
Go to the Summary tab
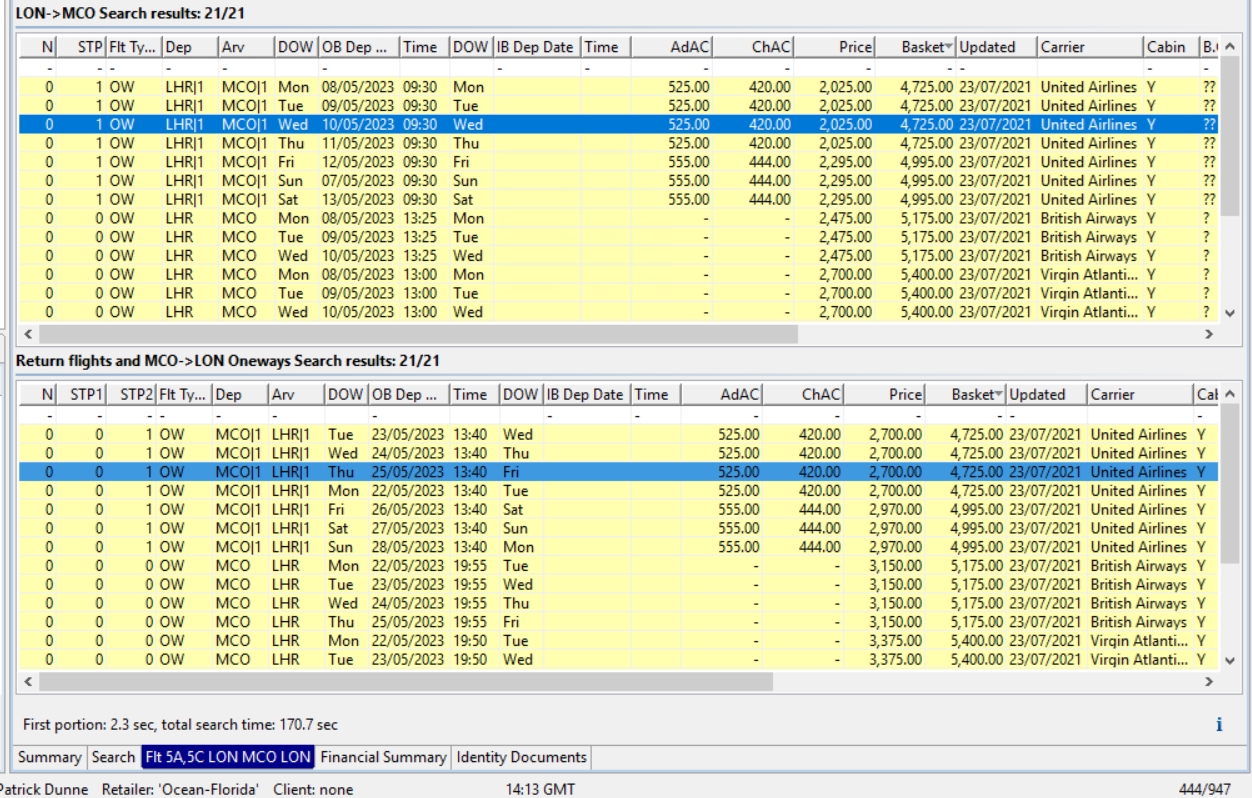49,757
